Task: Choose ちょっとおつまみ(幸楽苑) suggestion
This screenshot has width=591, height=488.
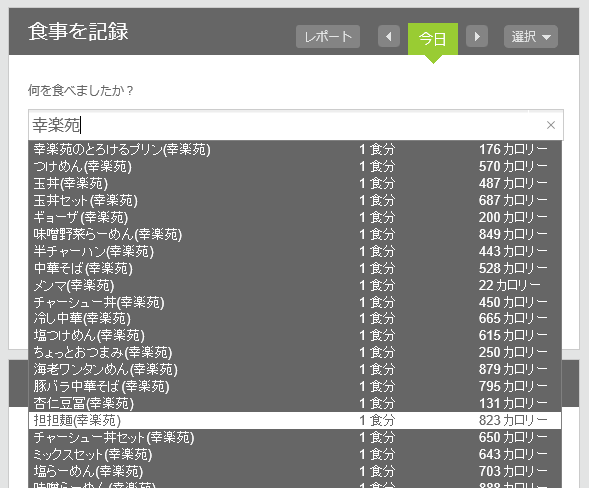Action: (x=295, y=352)
